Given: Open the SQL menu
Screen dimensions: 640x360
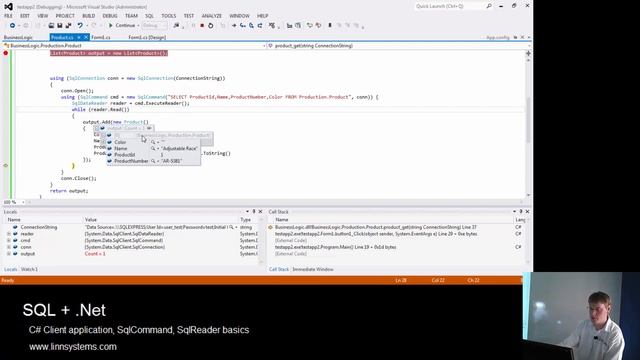Looking at the screenshot, I should point(149,16).
